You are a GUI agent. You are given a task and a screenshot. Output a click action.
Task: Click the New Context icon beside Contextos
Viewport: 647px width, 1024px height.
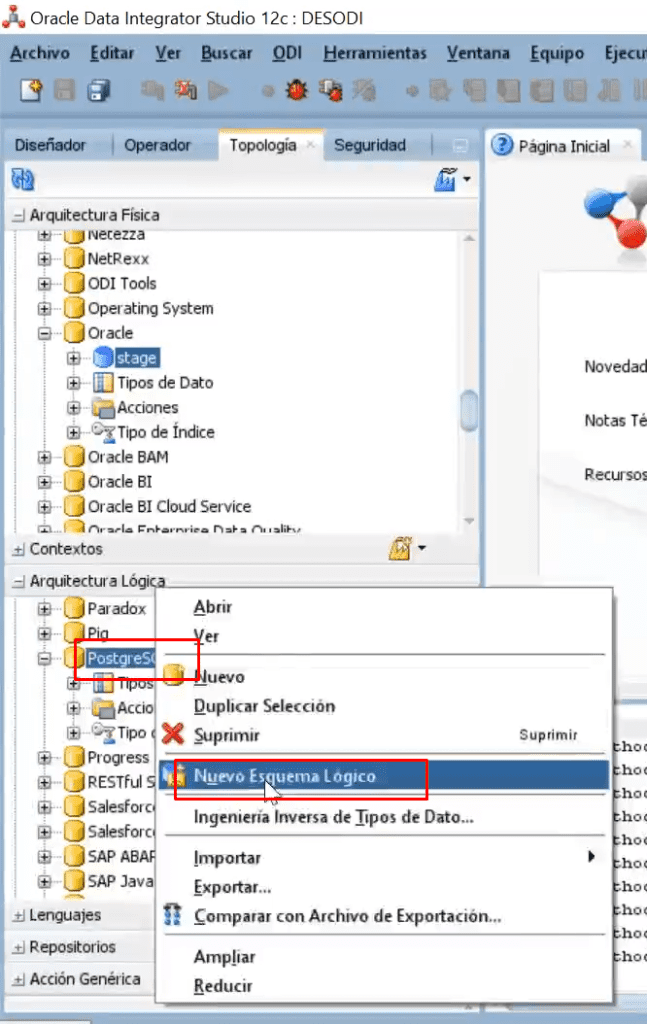[x=400, y=549]
